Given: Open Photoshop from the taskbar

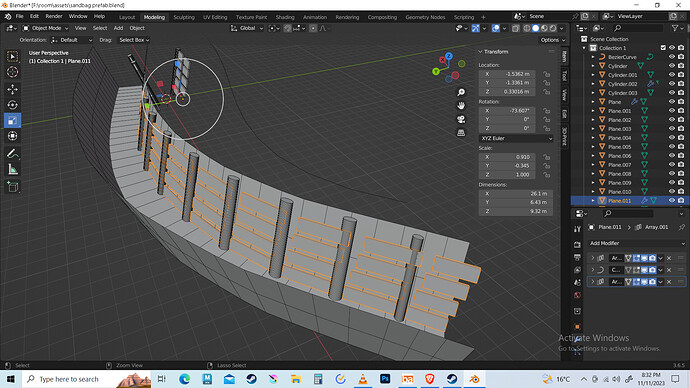Looking at the screenshot, I should (x=385, y=379).
